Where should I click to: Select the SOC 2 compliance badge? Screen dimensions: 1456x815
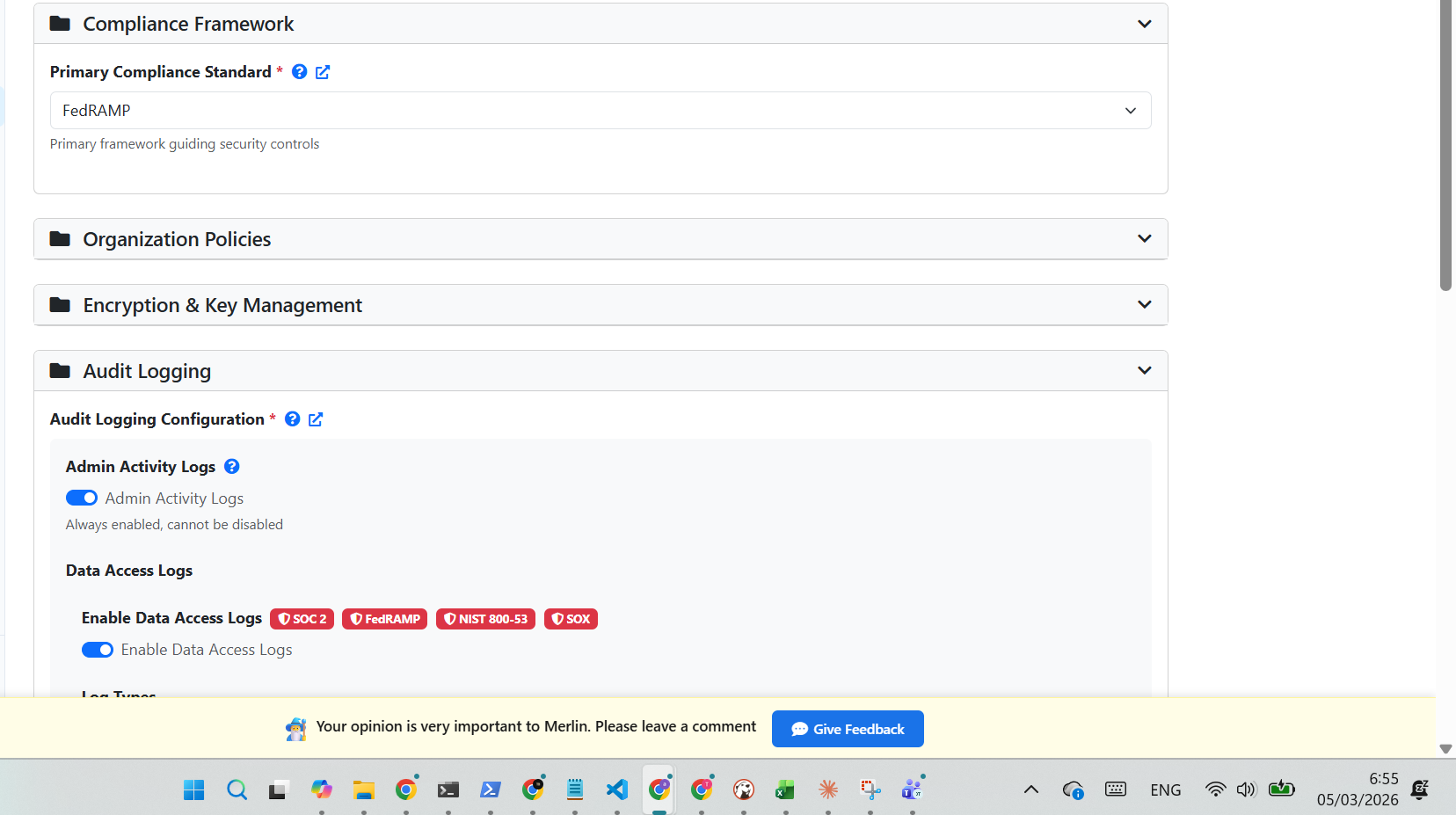pyautogui.click(x=302, y=619)
